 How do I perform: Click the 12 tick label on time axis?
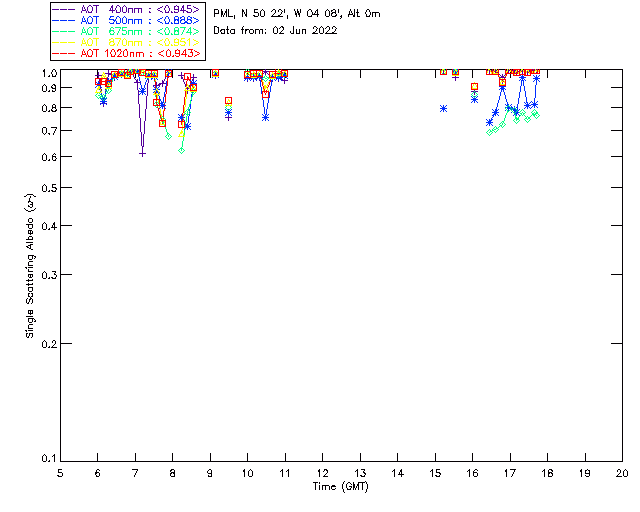coord(322,473)
